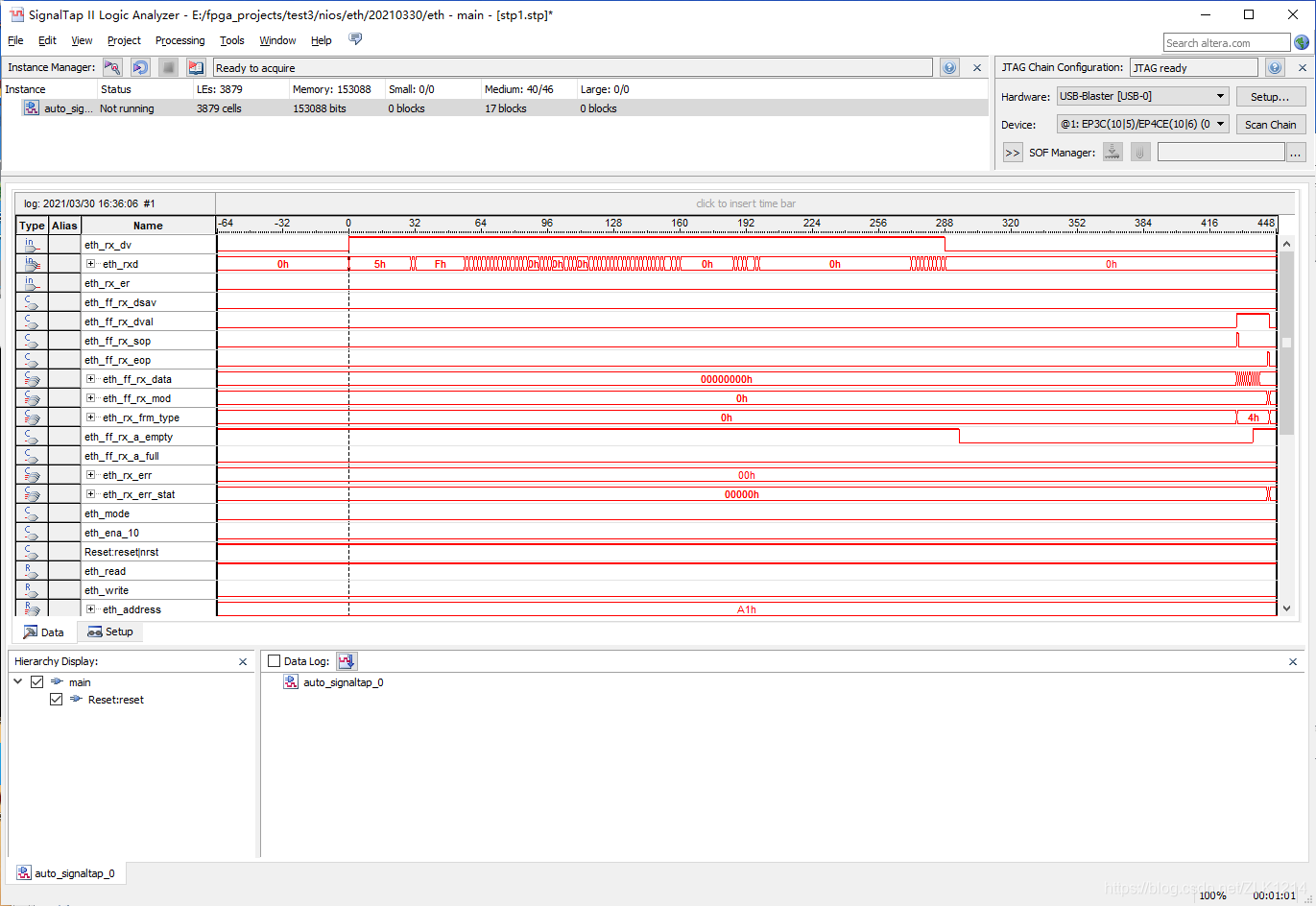
Task: Click the type icon of eth_mode row
Action: [32, 513]
